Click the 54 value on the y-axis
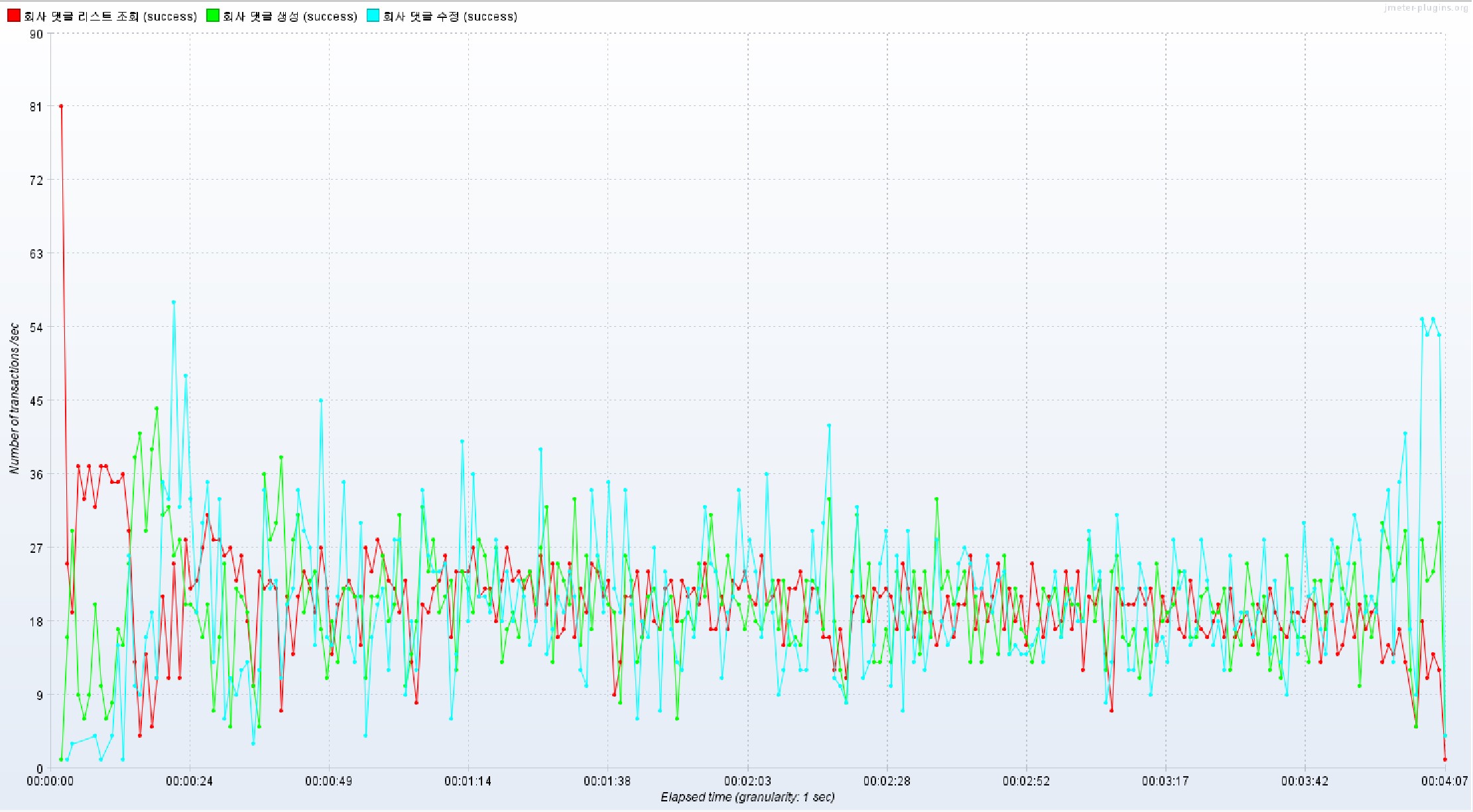Screen dimensions: 1473x812 (36, 327)
